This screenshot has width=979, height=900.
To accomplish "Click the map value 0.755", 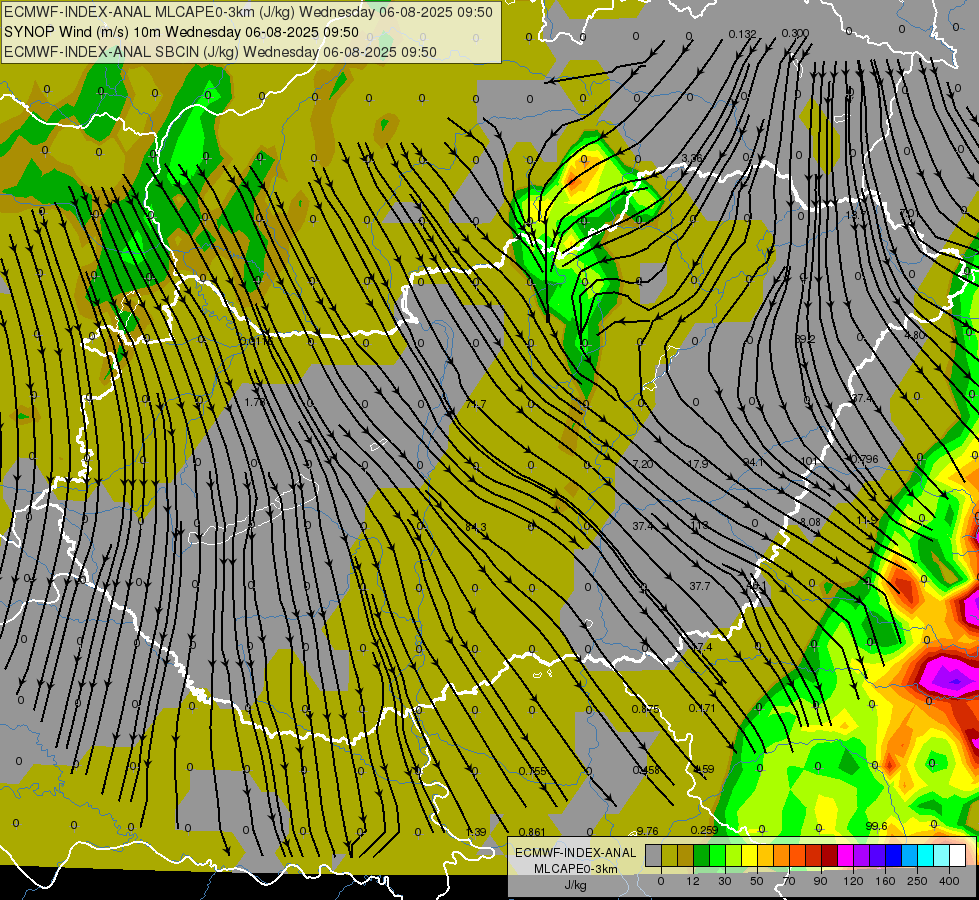I will pos(533,771).
